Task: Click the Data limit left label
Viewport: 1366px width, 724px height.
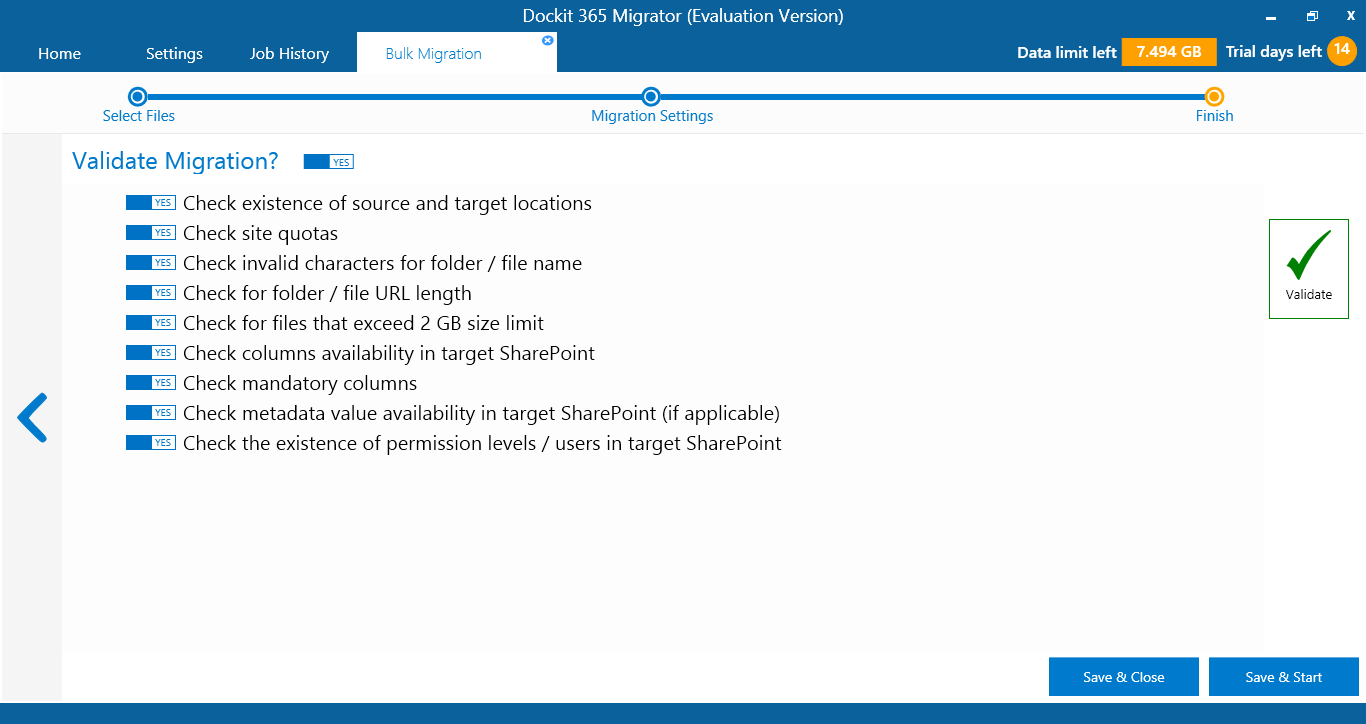Action: tap(1066, 52)
